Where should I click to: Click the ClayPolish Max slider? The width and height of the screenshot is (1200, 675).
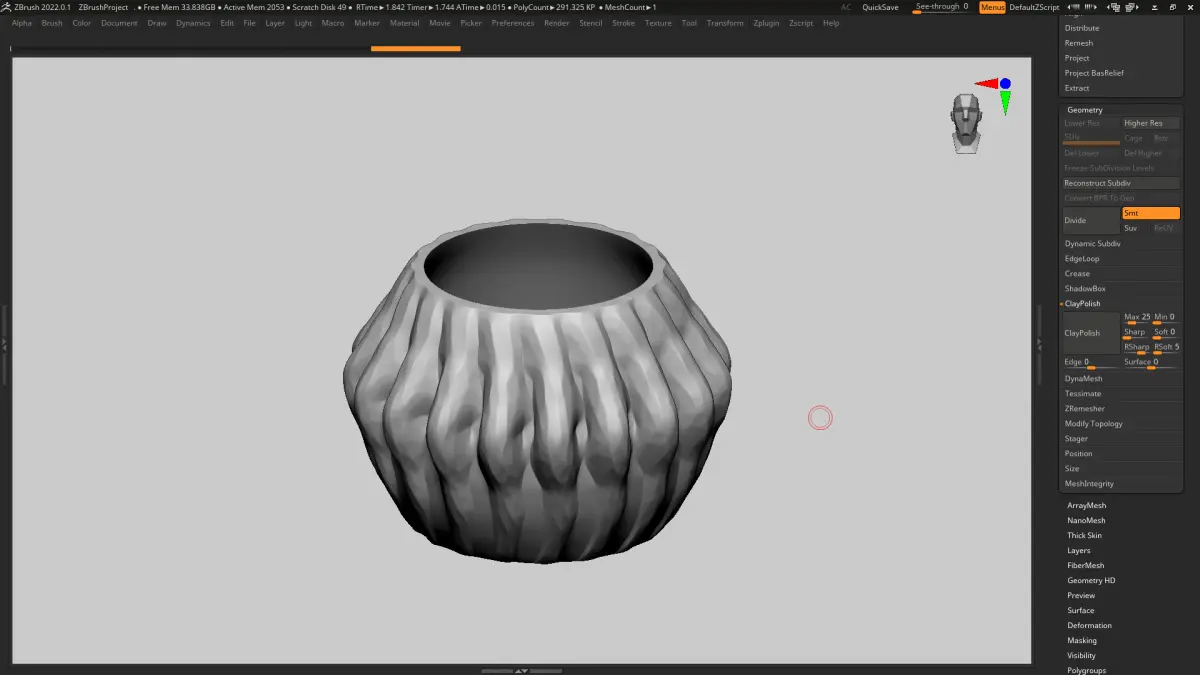[x=1137, y=318]
